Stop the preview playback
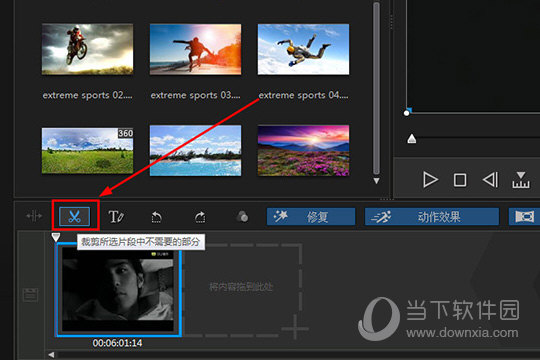Screen dimensions: 540x360 tap(460, 180)
